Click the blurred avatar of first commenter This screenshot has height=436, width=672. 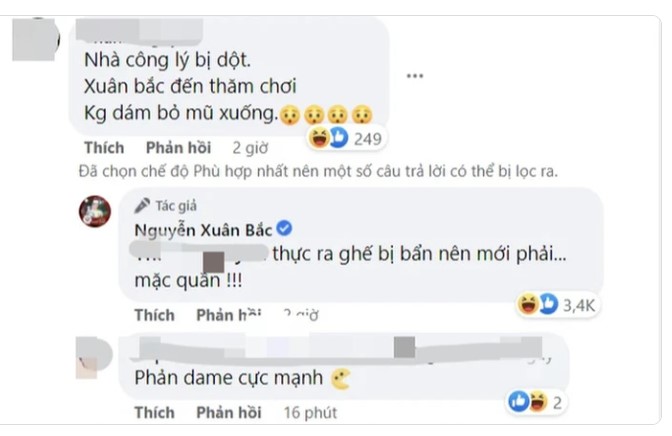pos(36,39)
